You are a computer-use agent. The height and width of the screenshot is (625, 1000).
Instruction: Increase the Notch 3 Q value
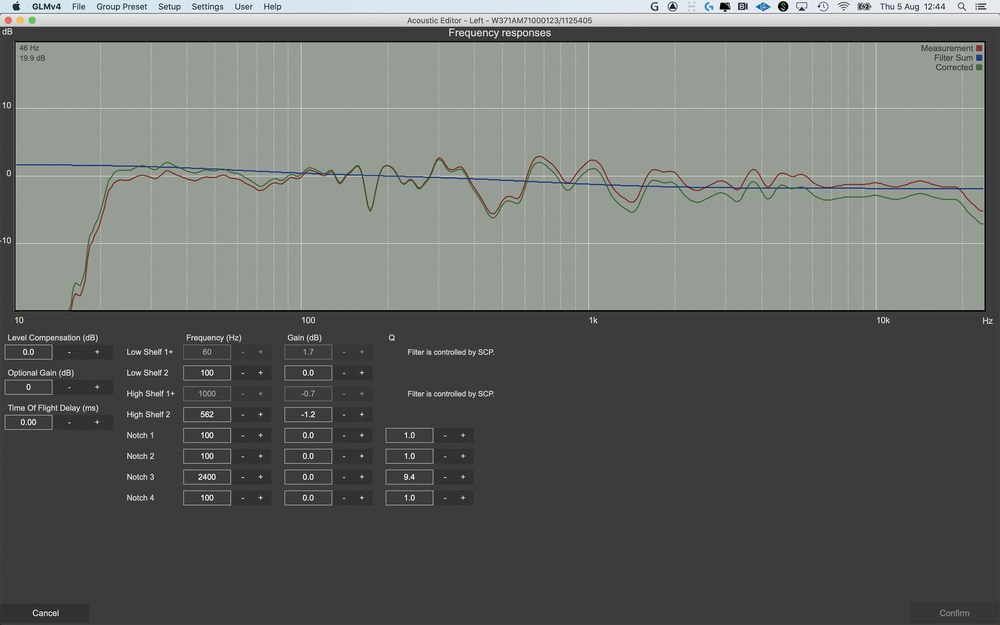pos(463,477)
